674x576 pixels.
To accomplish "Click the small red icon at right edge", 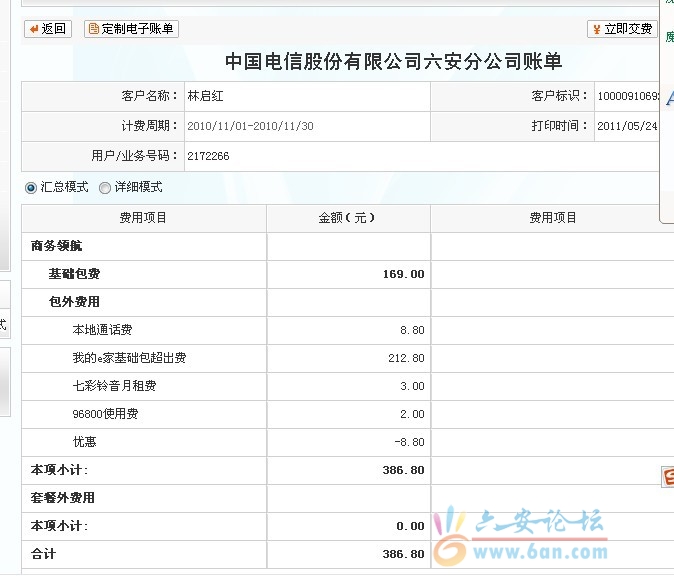I will click(x=668, y=478).
